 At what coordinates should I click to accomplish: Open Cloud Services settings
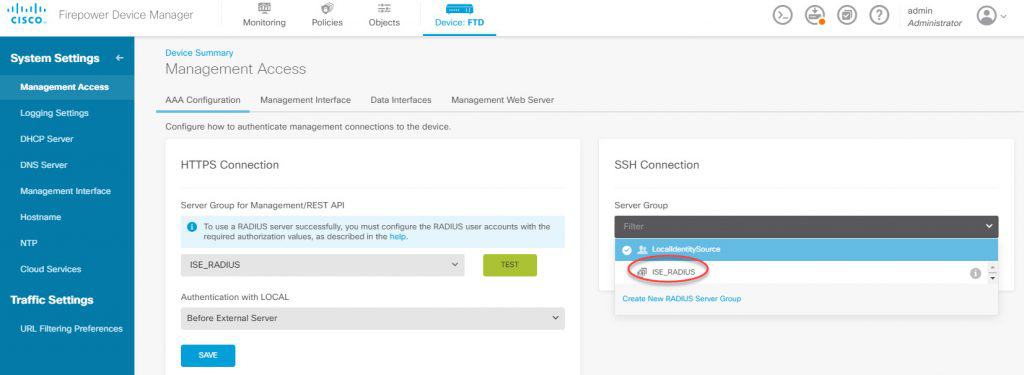(x=51, y=269)
